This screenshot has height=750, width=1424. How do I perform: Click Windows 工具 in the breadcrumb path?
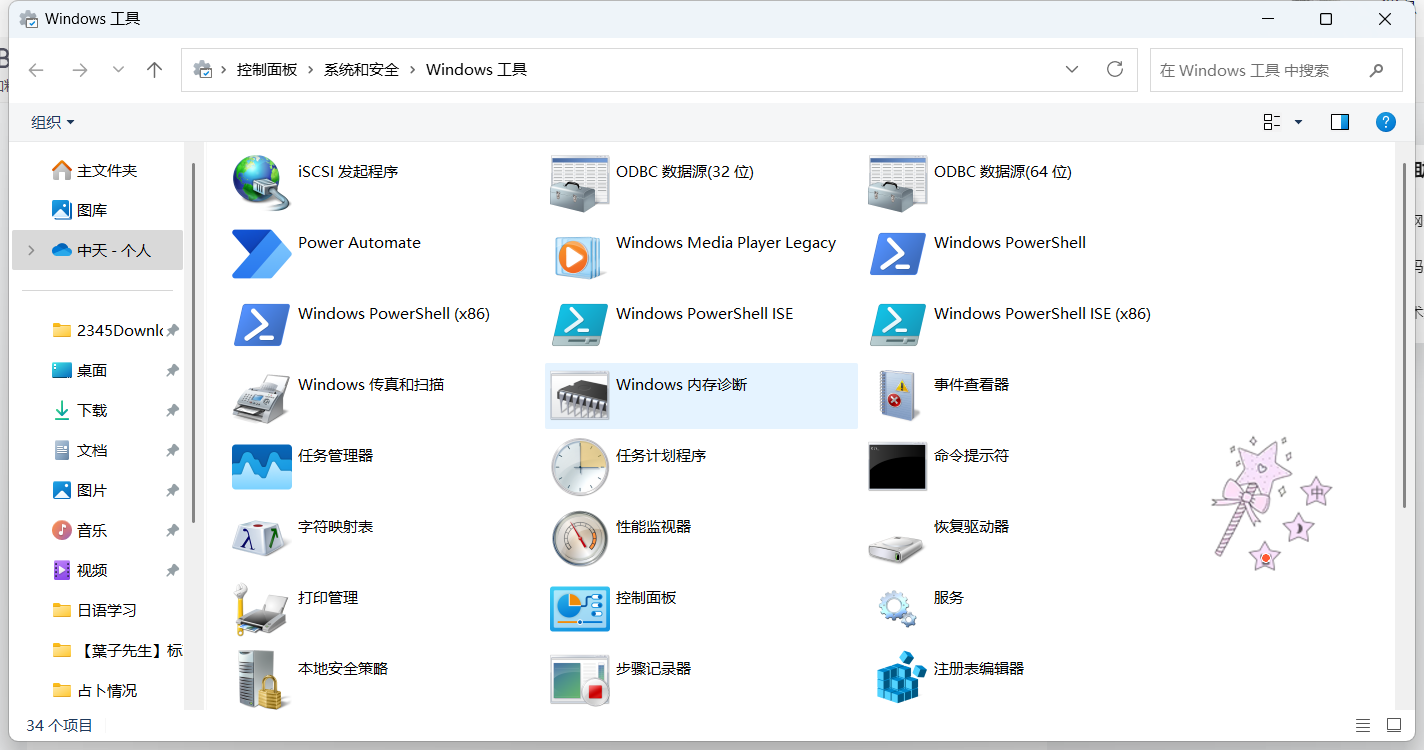click(x=476, y=70)
